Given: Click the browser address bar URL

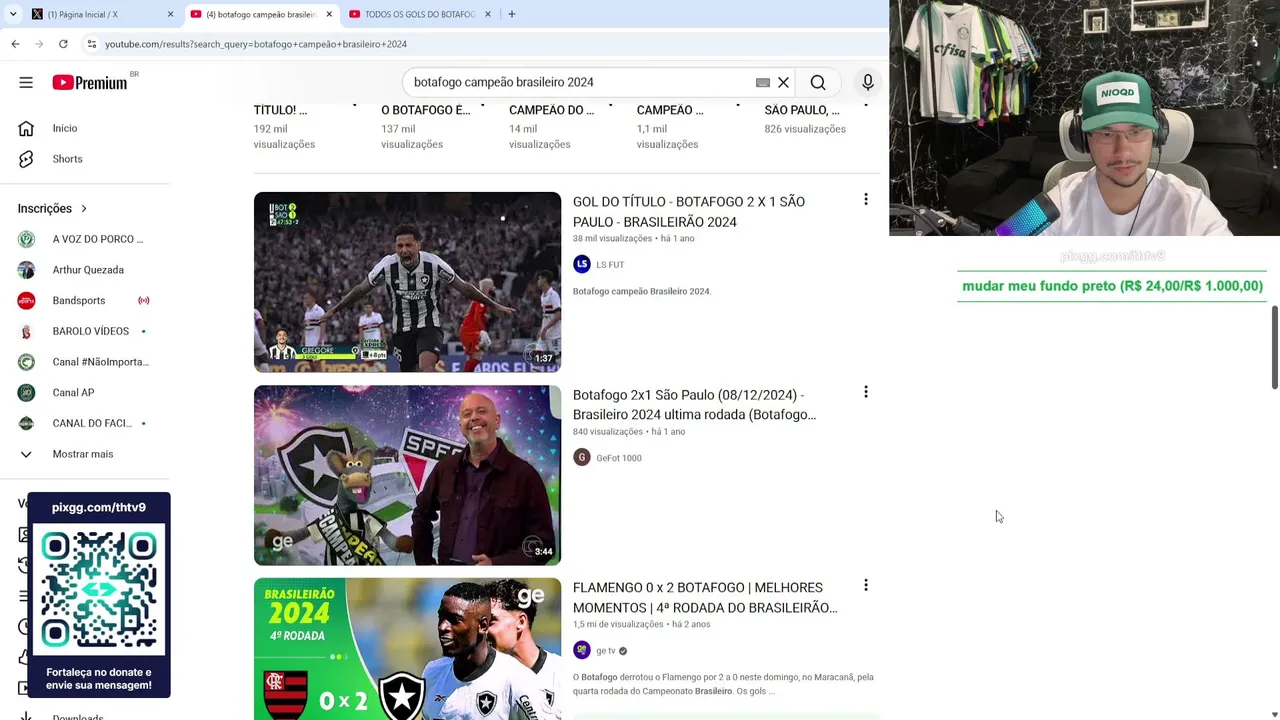Looking at the screenshot, I should [x=256, y=44].
